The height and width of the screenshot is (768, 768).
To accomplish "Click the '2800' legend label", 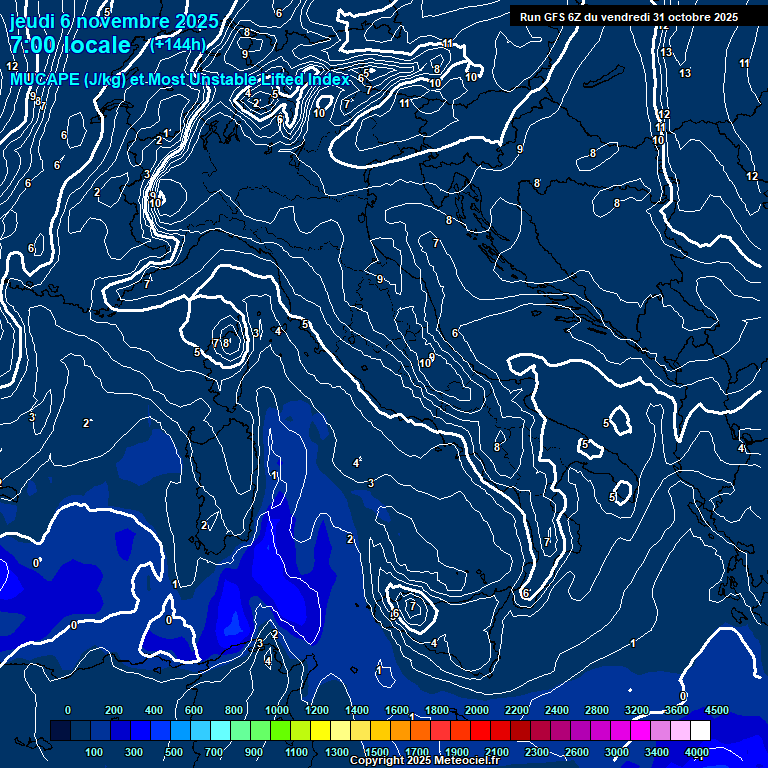I will 597,710.
